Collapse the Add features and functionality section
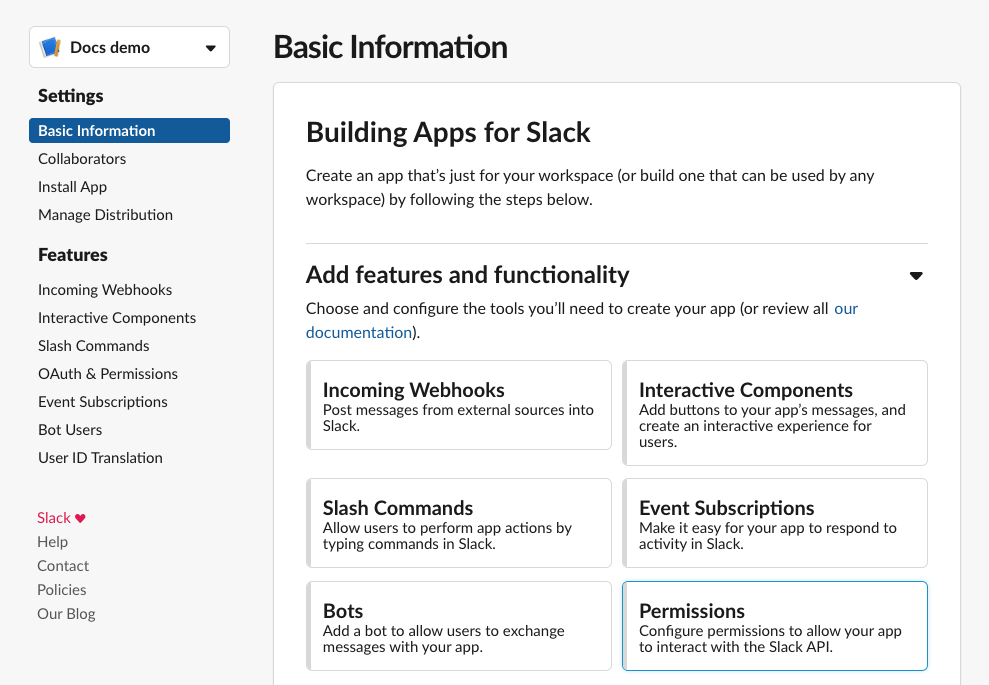 916,276
